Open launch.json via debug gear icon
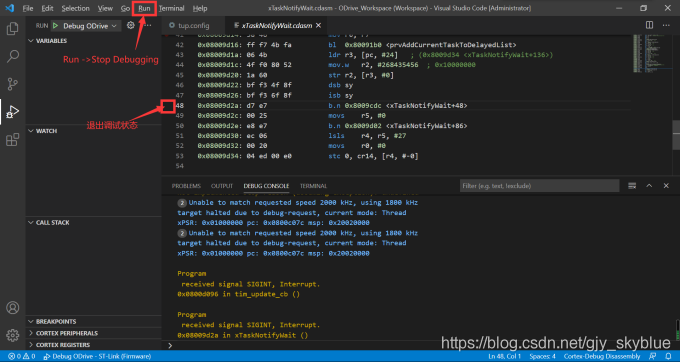Screen dimensions: 681x362 point(130,25)
